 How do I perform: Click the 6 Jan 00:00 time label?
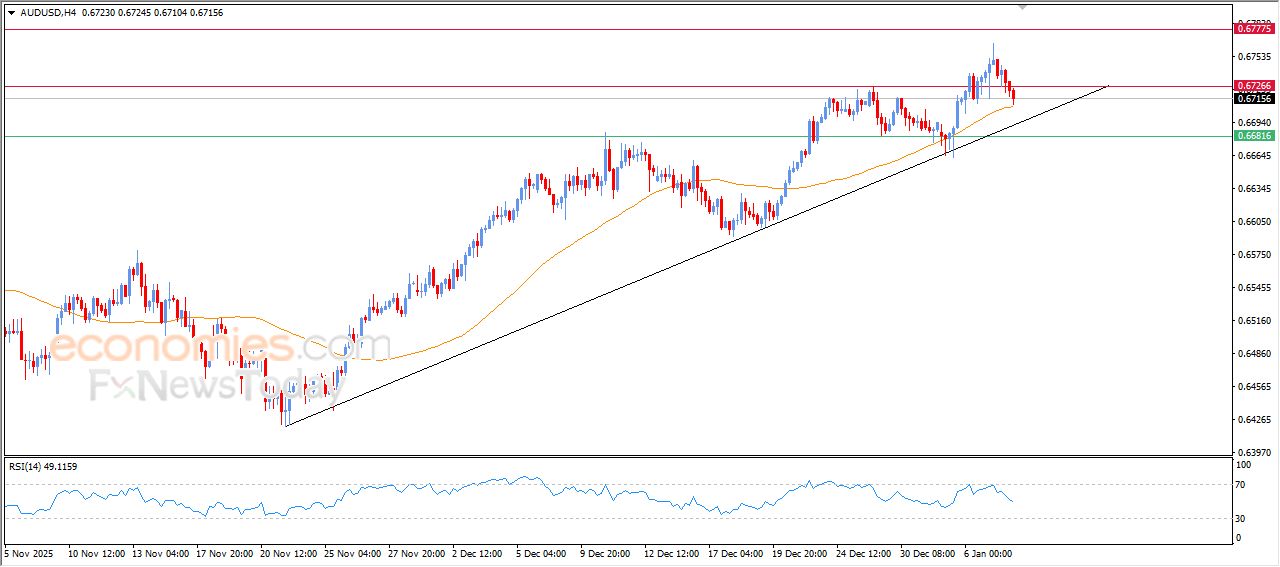click(x=988, y=551)
